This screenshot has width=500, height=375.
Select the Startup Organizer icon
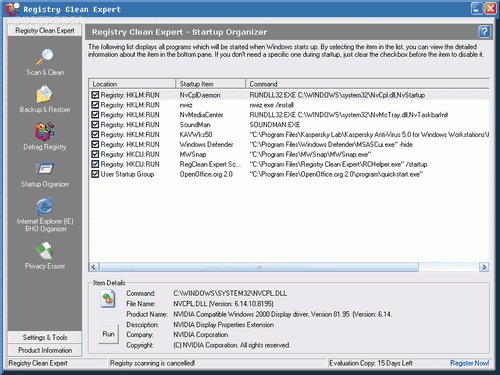pos(45,168)
